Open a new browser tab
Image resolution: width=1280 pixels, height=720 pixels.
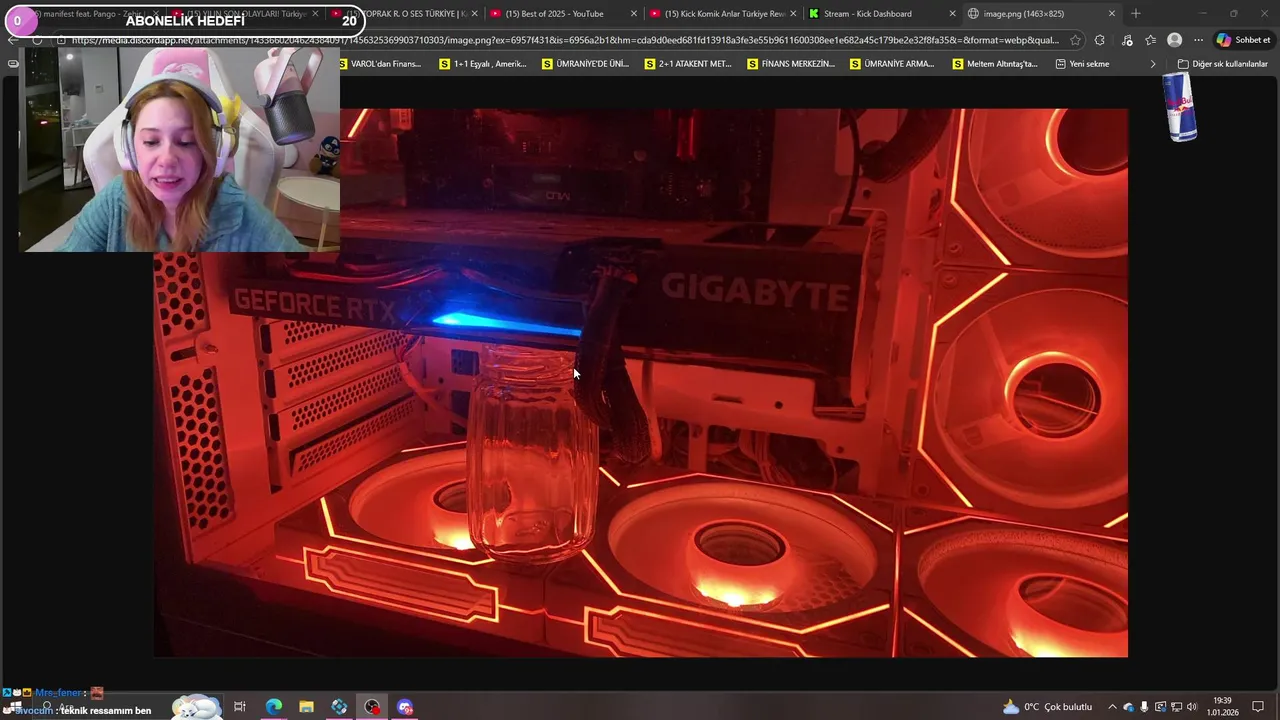click(1135, 14)
